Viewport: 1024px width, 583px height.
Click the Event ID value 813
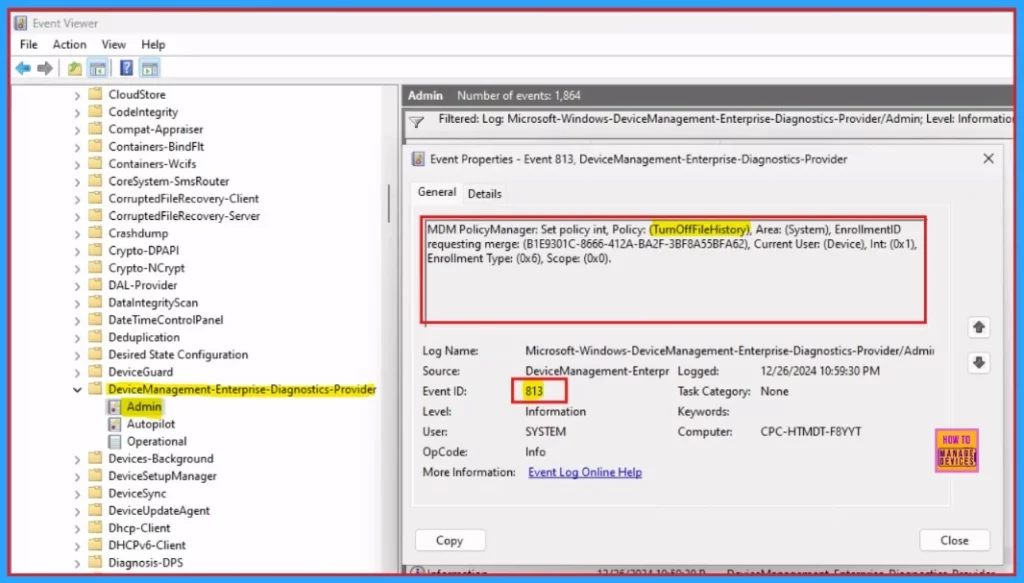click(x=534, y=391)
